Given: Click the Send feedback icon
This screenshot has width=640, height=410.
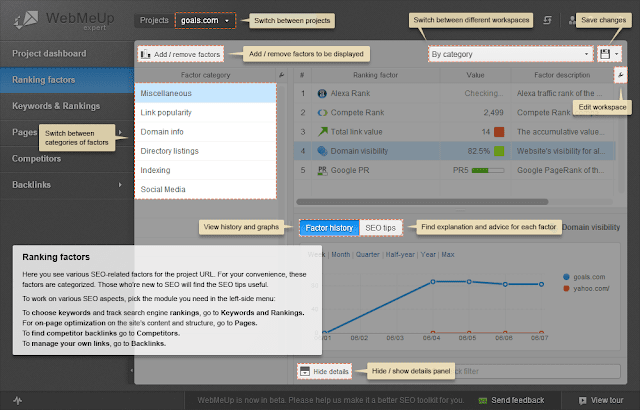Looking at the screenshot, I should pos(483,401).
